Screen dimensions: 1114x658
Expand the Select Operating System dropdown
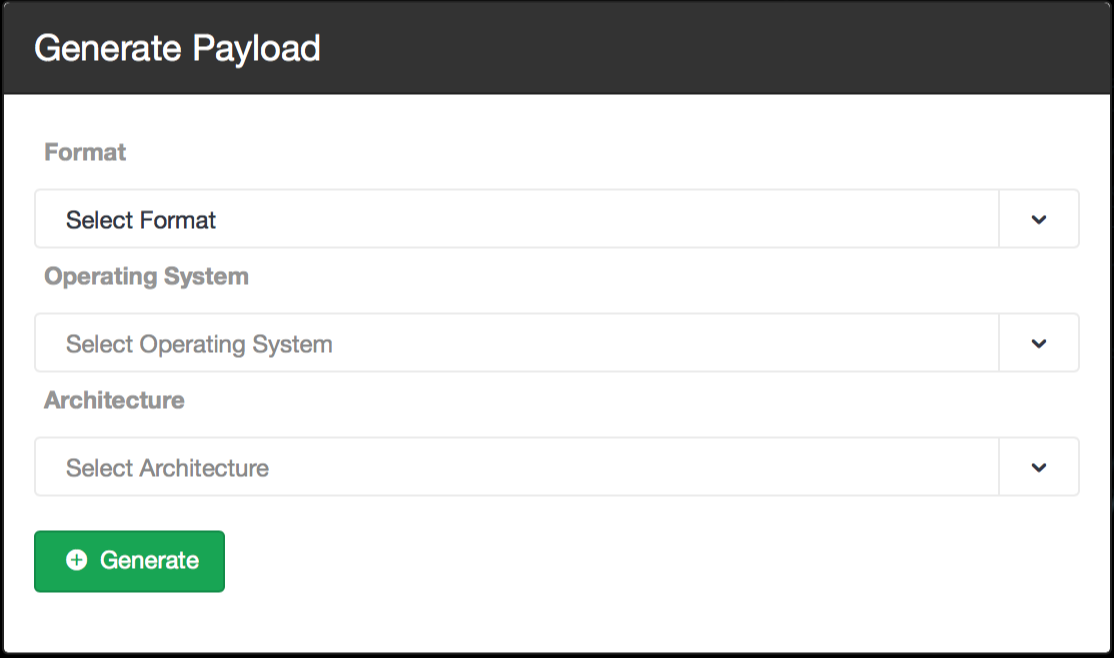pos(557,343)
